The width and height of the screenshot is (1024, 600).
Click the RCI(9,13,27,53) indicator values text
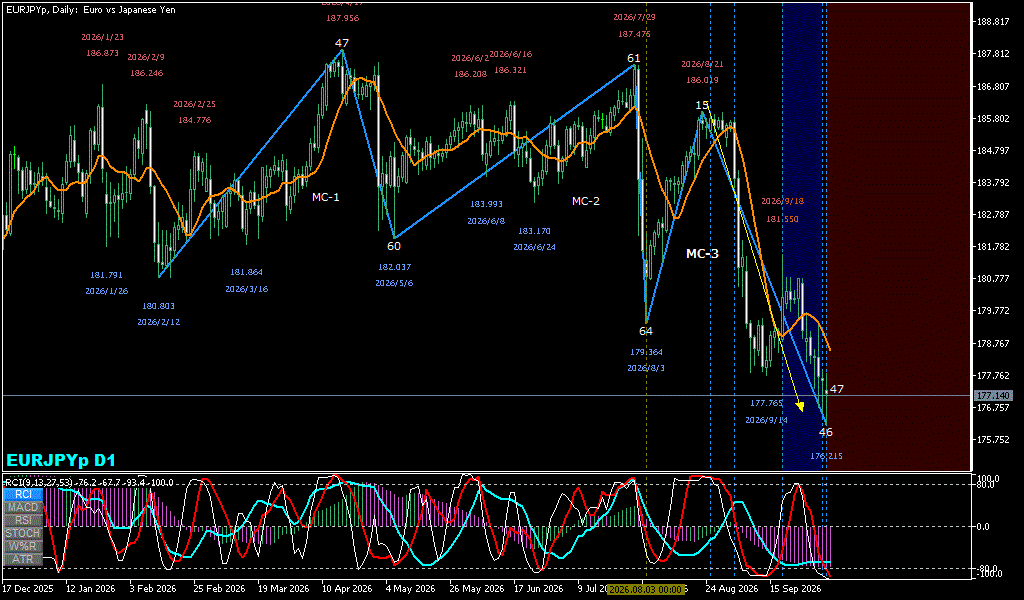coord(89,482)
